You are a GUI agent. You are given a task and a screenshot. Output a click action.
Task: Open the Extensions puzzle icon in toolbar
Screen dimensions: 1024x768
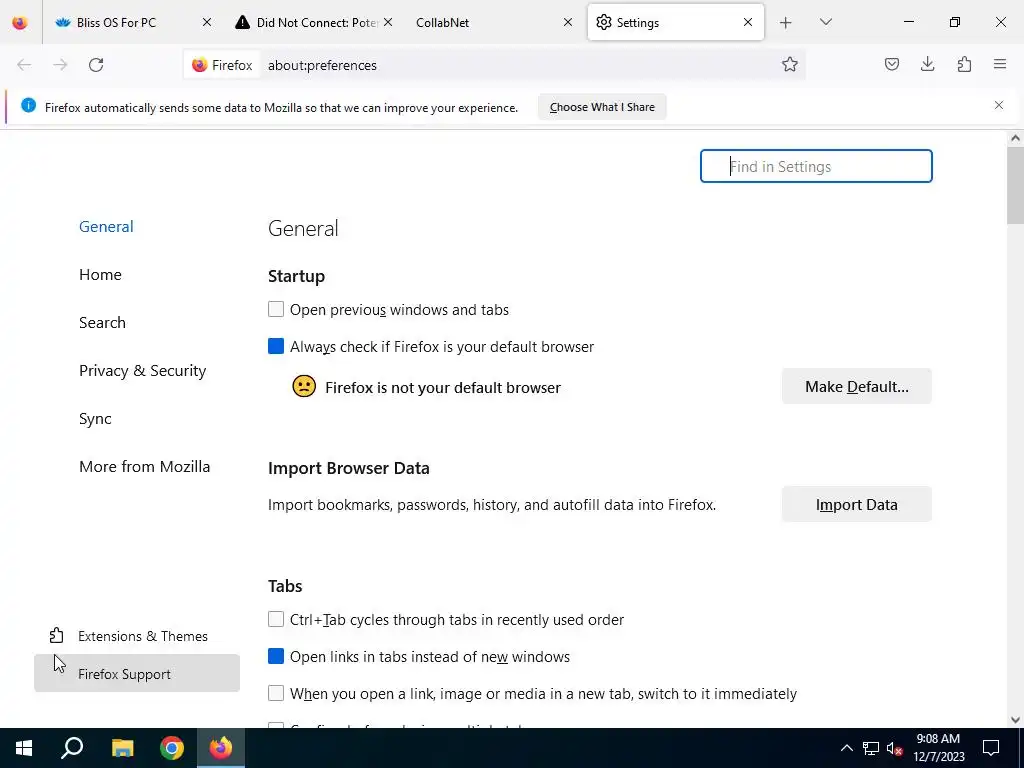pos(964,64)
